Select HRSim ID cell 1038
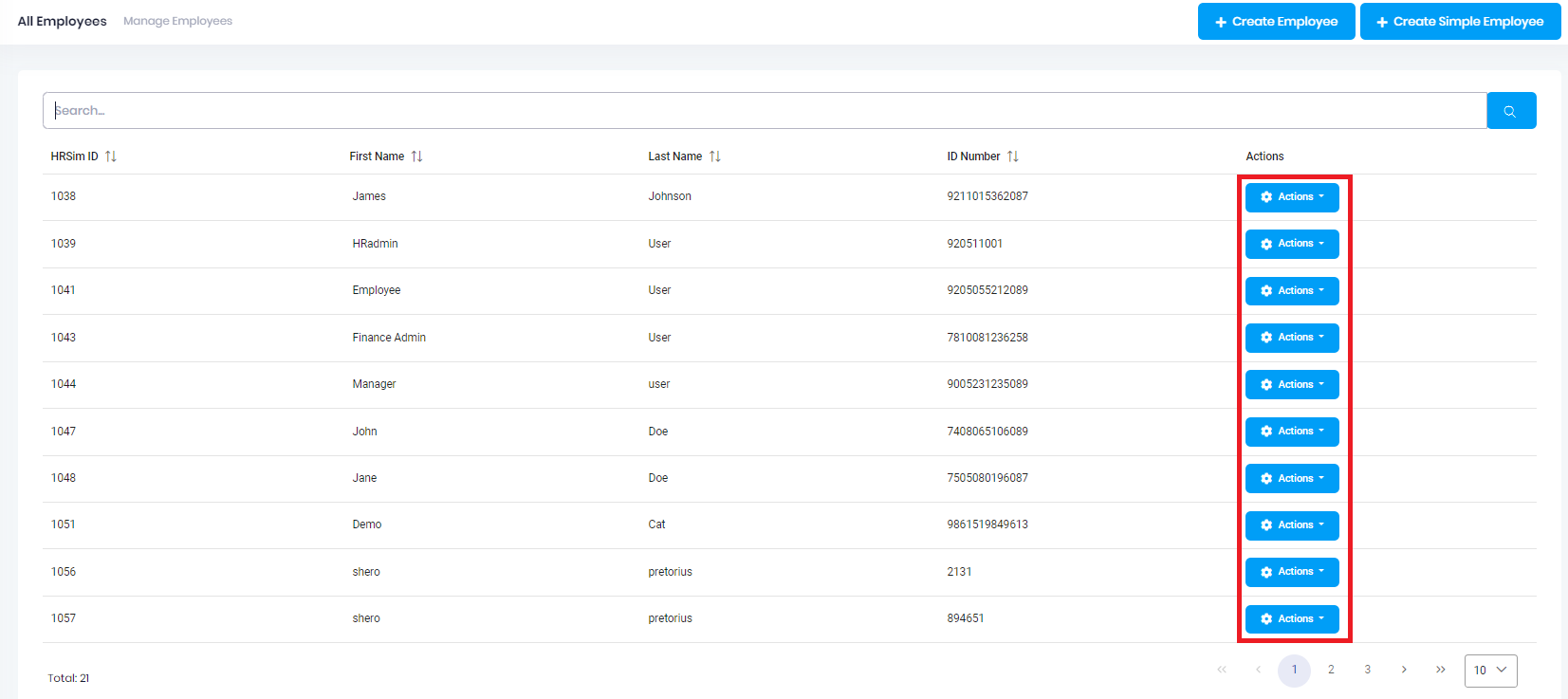Image resolution: width=1568 pixels, height=699 pixels. click(x=64, y=196)
